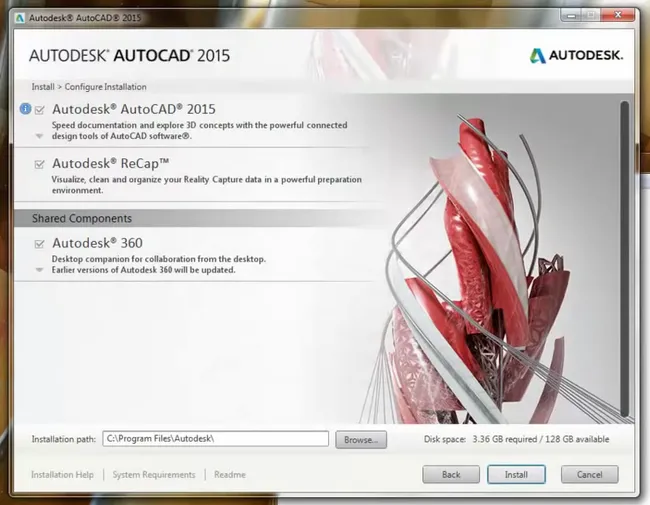The image size is (650, 505).
Task: Toggle the Autodesk ReCap checkbox
Action: coord(39,164)
